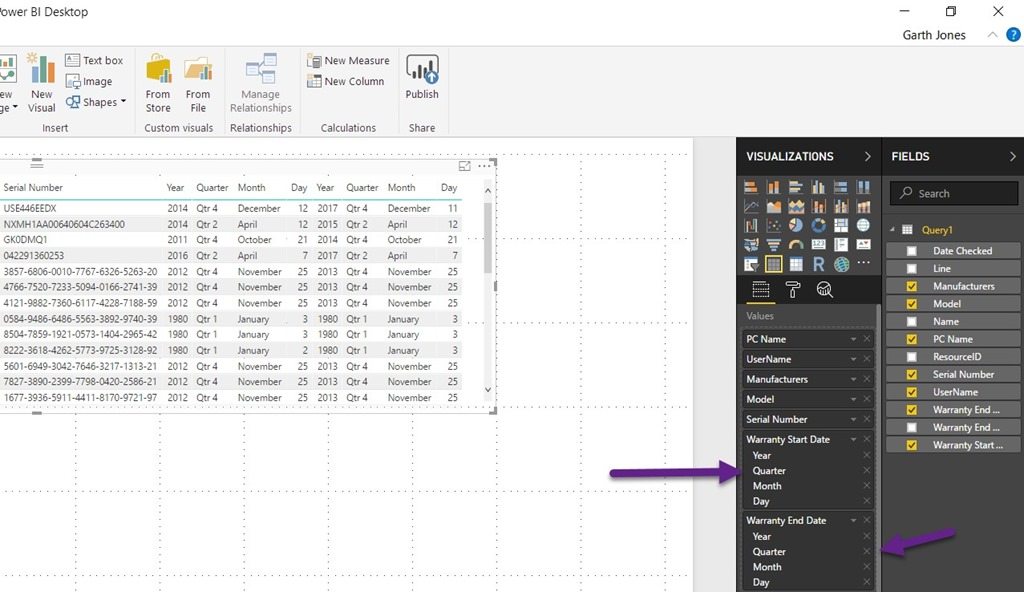Select the Map globe visual
The height and width of the screenshot is (592, 1024).
point(863,226)
